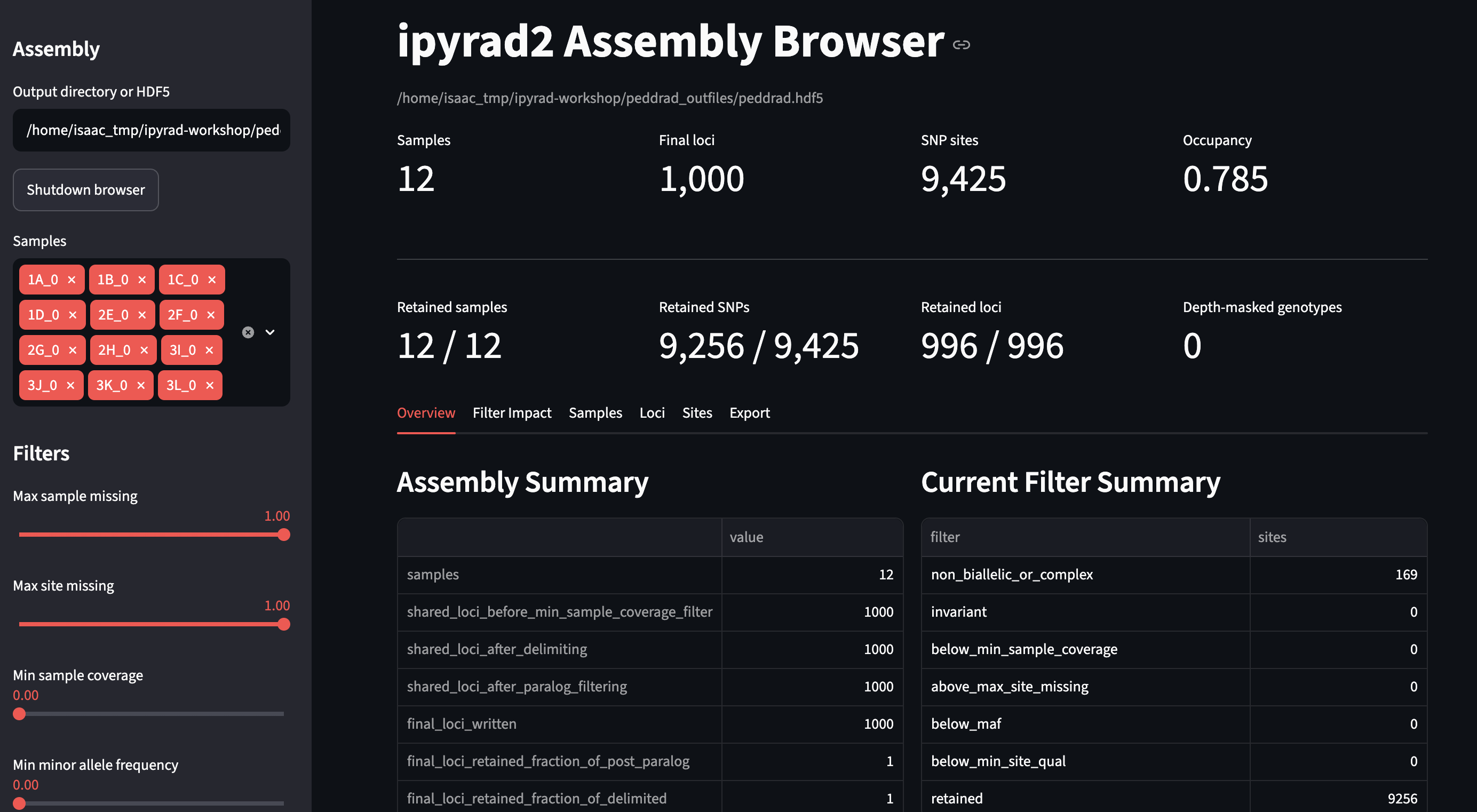Click the 'sites' column header
1477x812 pixels.
pos(1338,537)
